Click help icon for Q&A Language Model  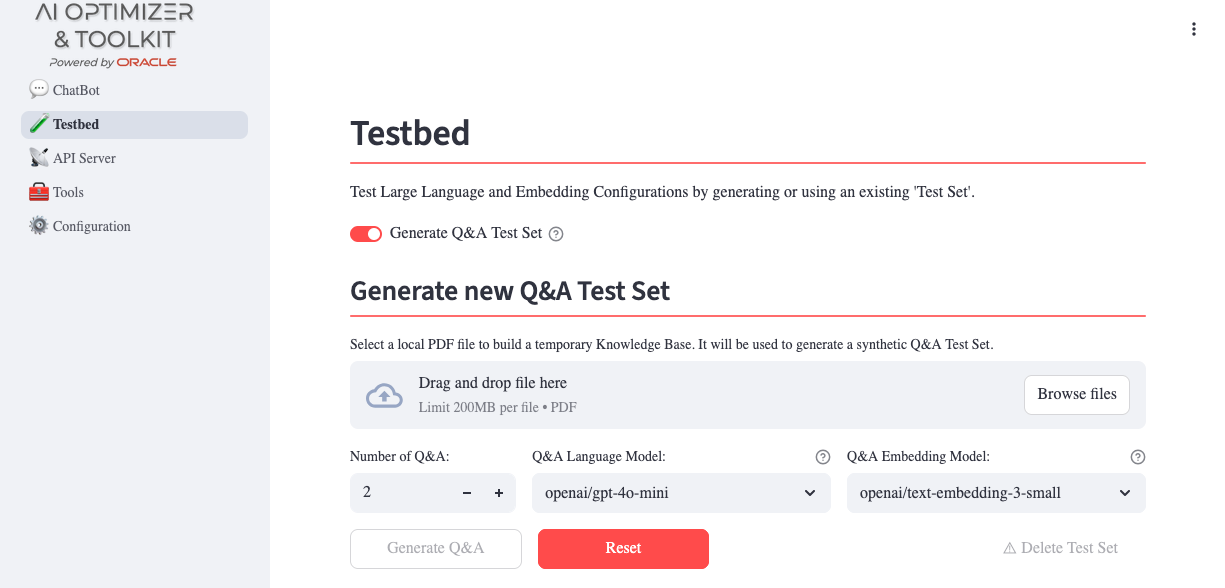(823, 457)
